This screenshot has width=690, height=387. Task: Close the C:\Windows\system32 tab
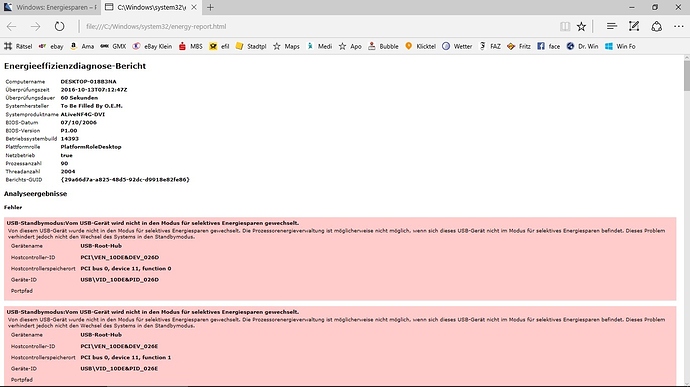pyautogui.click(x=194, y=7)
